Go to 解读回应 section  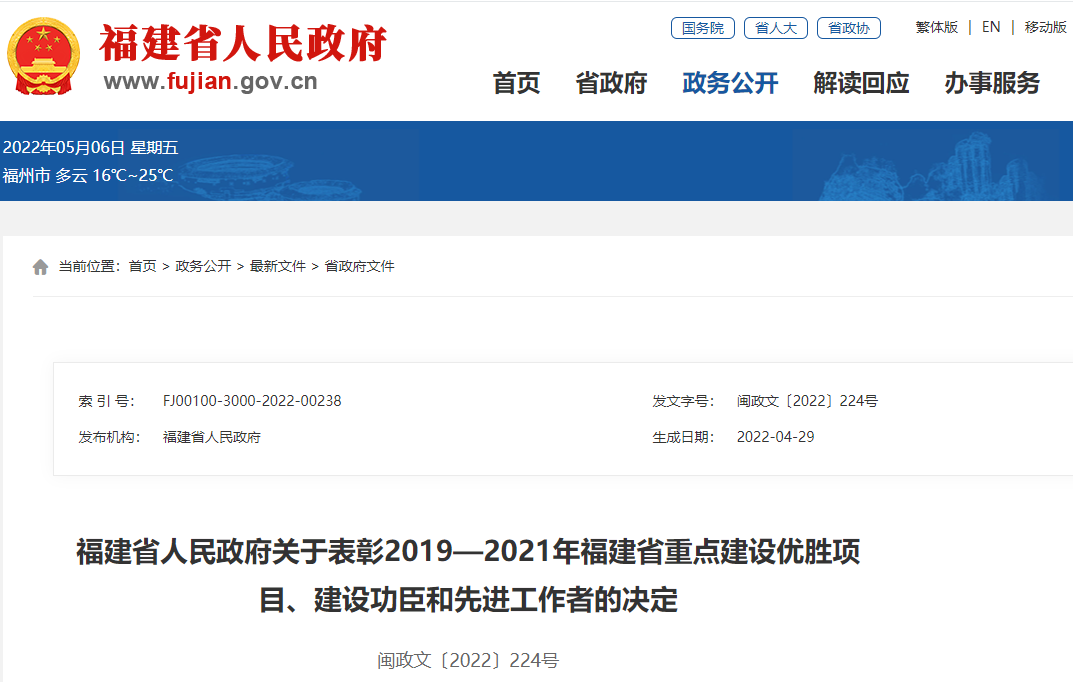tap(861, 83)
